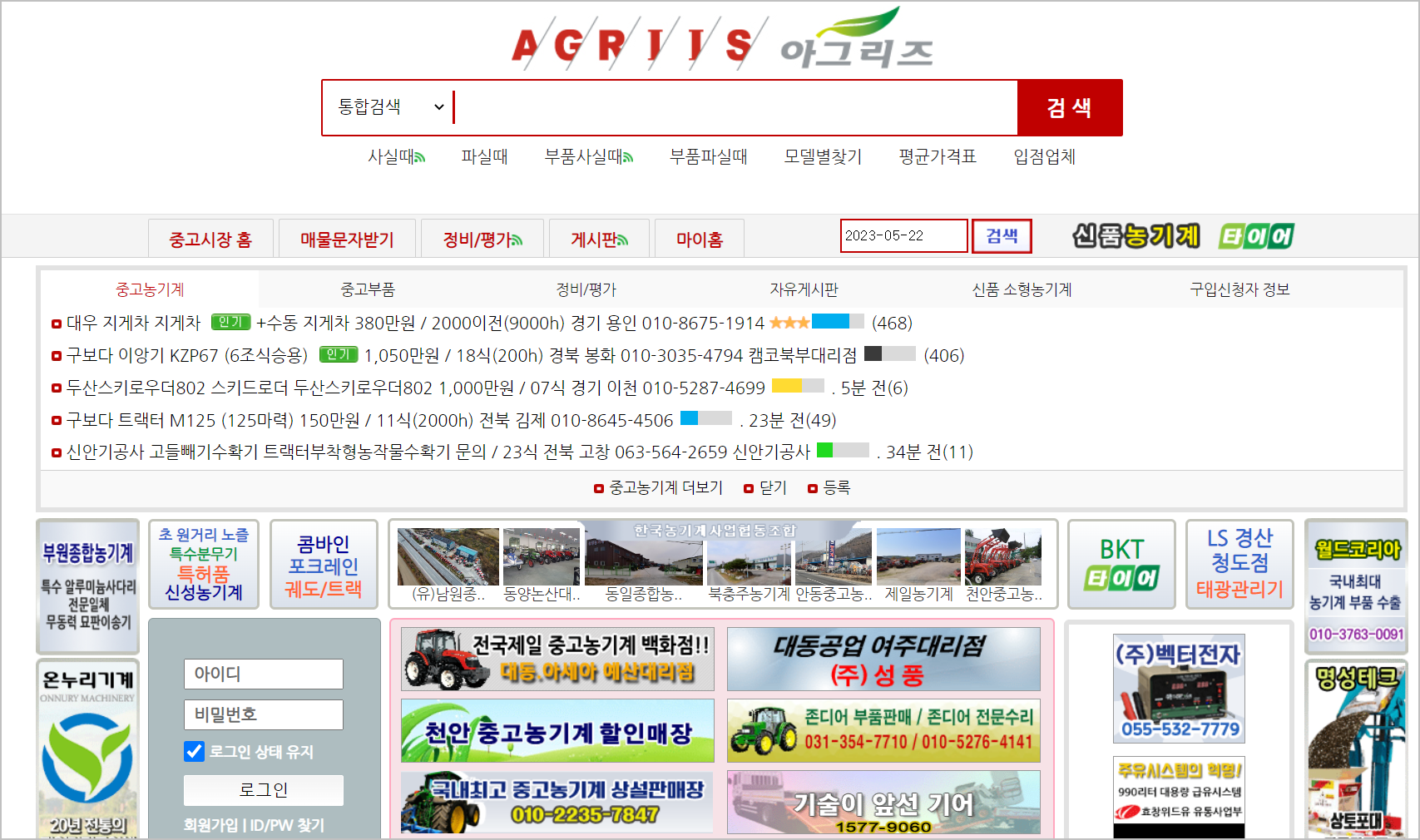This screenshot has width=1420, height=840.
Task: Click the green 타이어 banner logo in header
Action: [x=1256, y=236]
